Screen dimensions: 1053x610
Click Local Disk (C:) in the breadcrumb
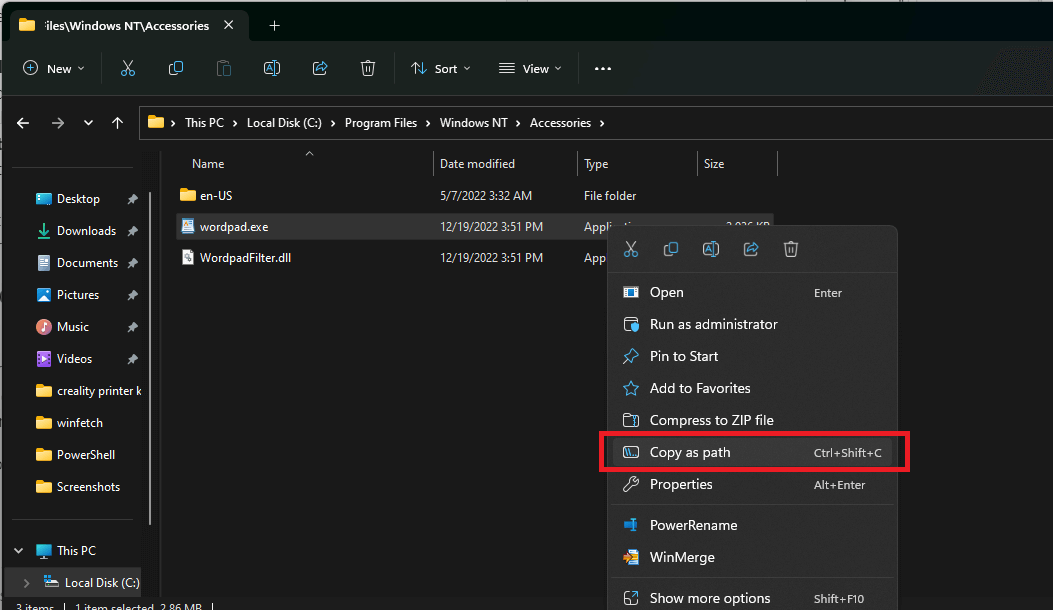(x=284, y=123)
